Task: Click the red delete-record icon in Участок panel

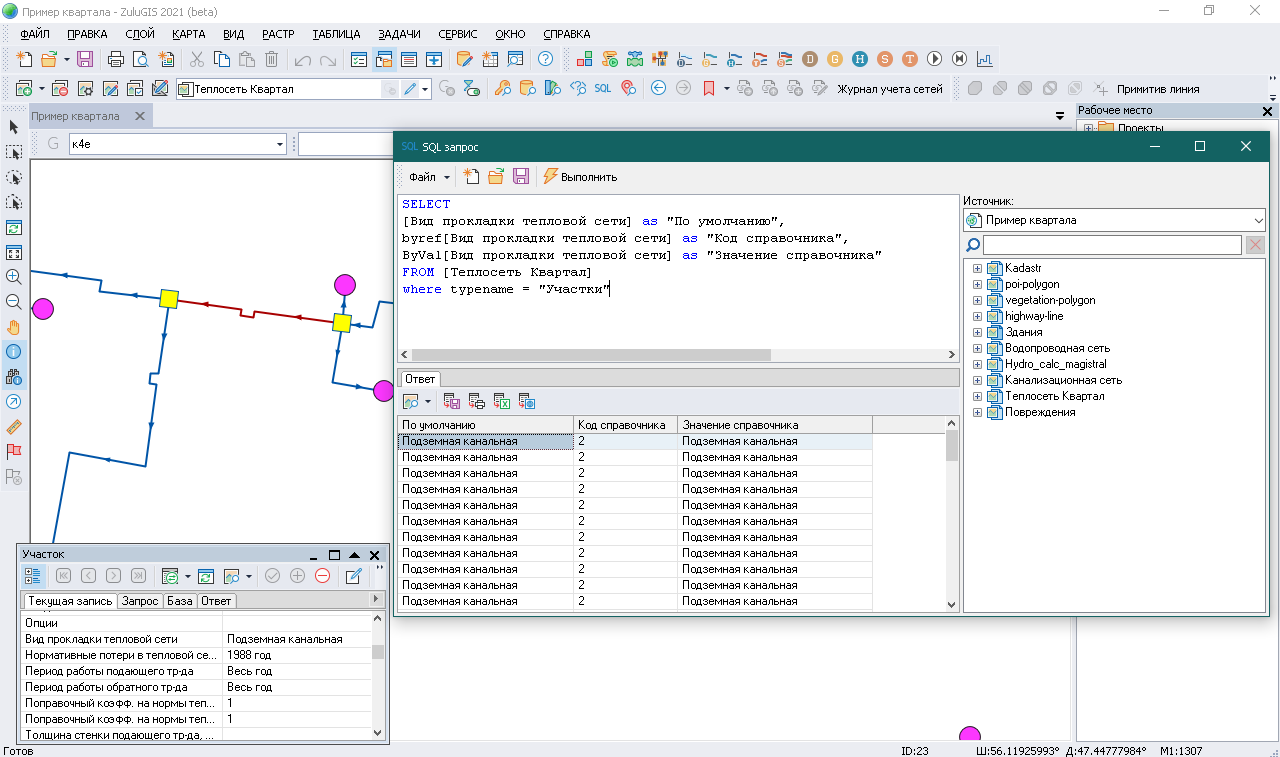Action: coord(322,576)
